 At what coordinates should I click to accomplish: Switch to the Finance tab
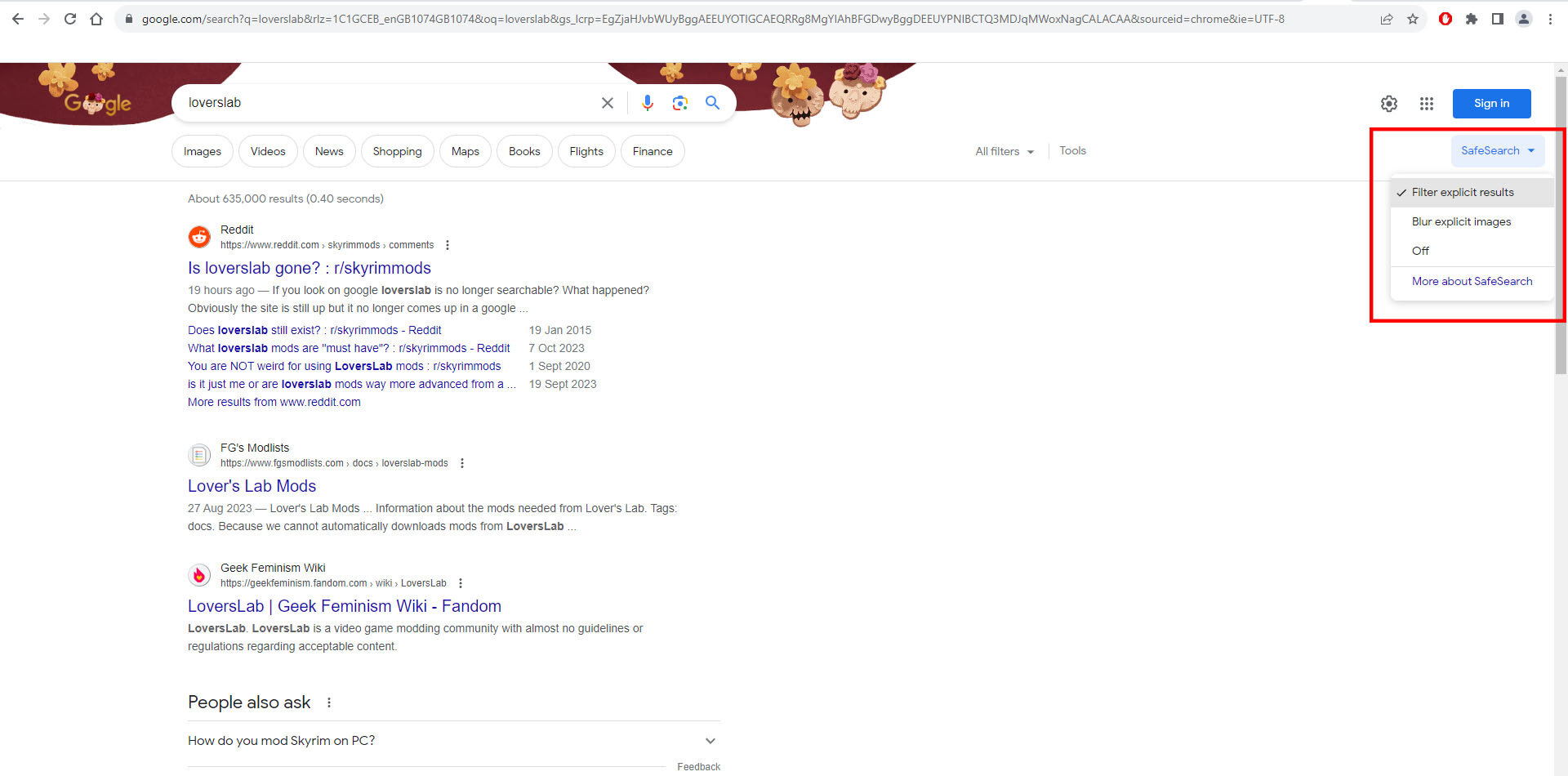653,151
